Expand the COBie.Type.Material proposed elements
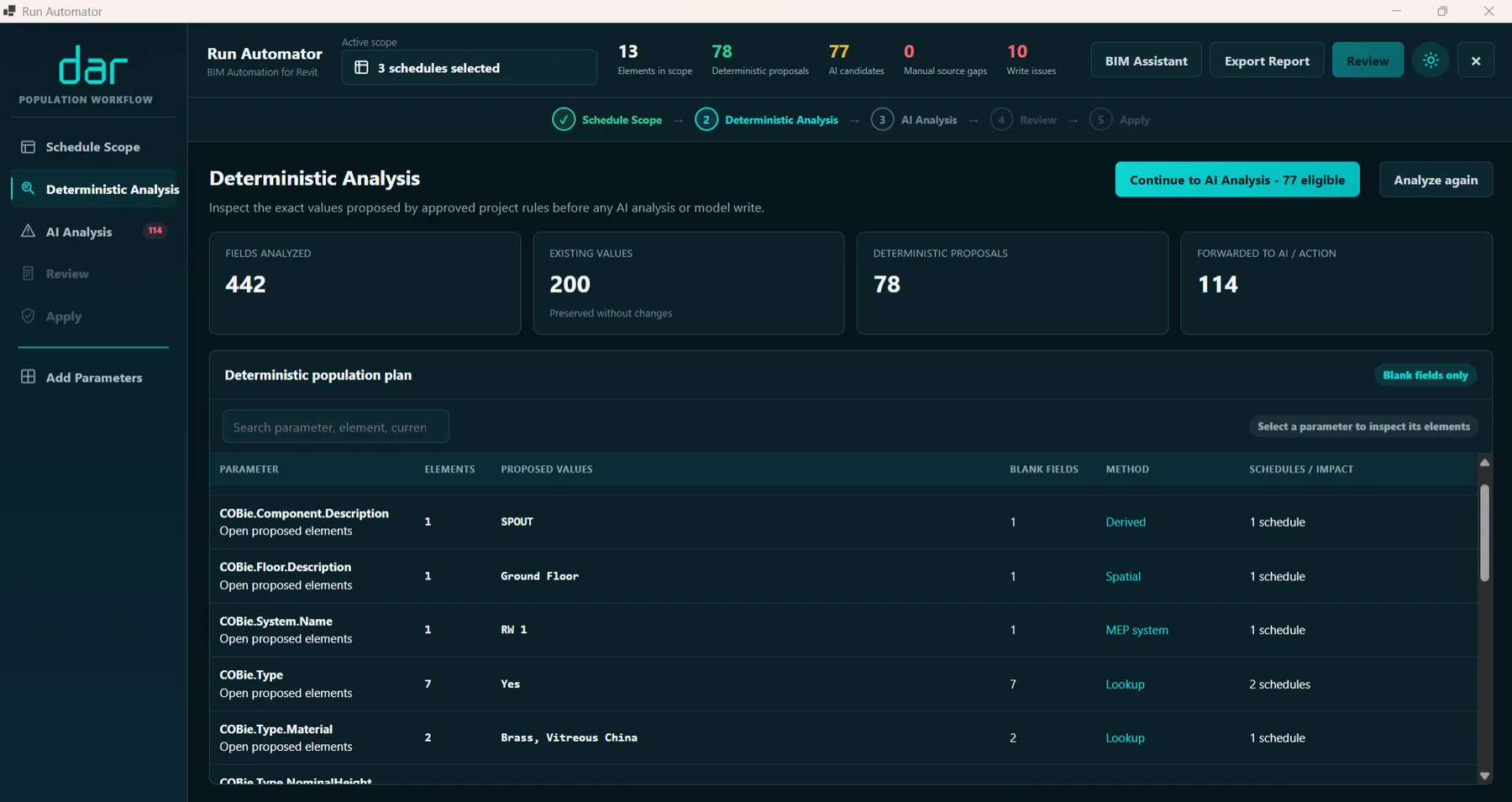Screen dimensions: 1512x802 click(286, 747)
